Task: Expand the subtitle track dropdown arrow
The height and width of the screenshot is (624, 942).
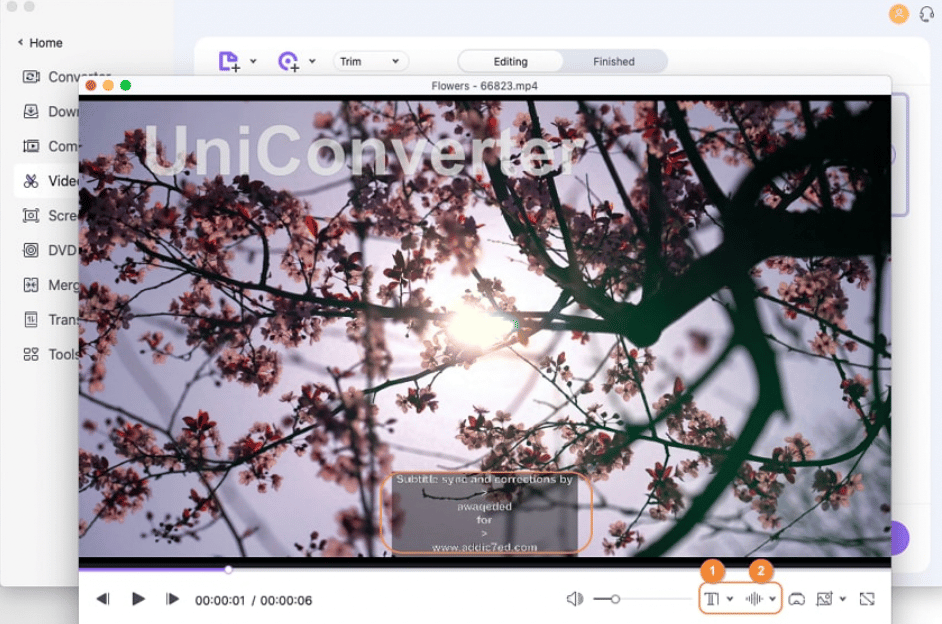Action: [x=730, y=598]
